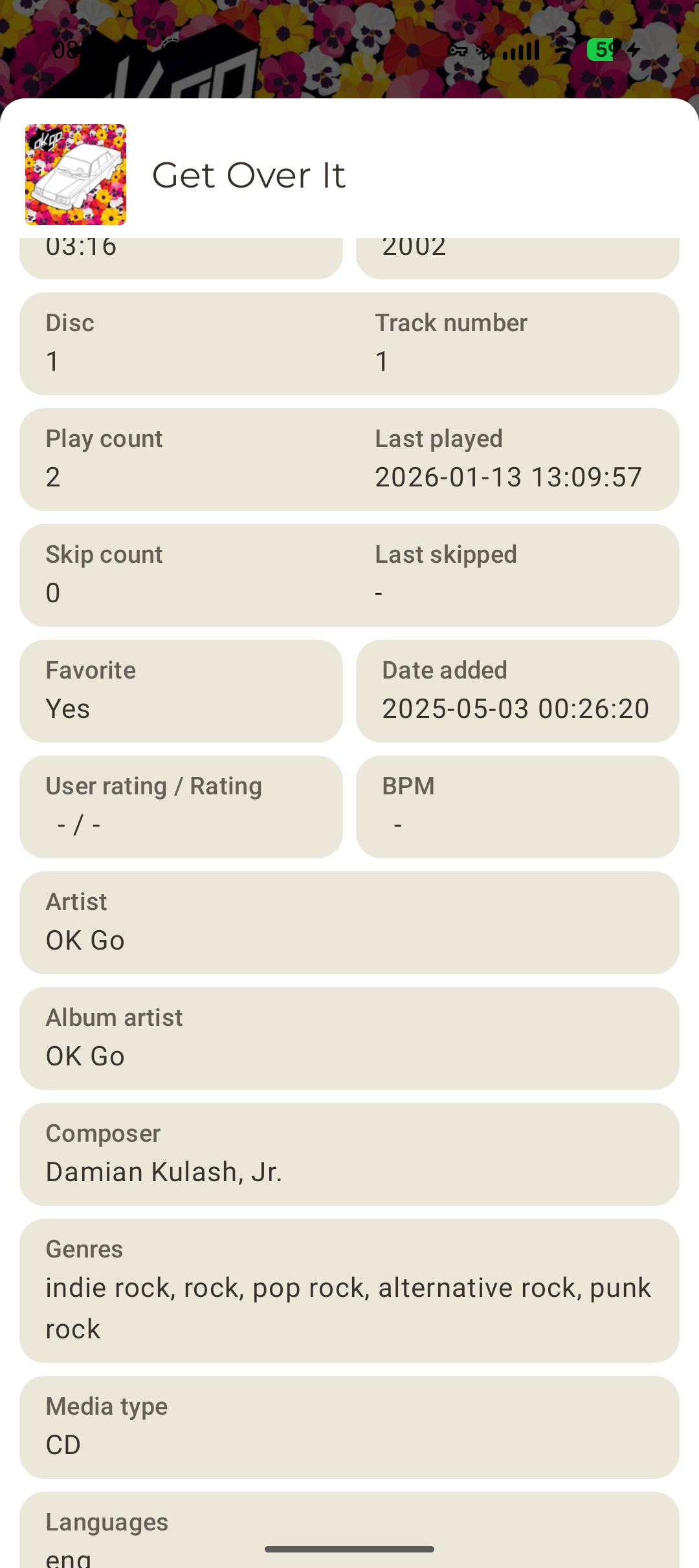Tap the Last played timestamp value
This screenshot has width=699, height=1568.
click(509, 477)
